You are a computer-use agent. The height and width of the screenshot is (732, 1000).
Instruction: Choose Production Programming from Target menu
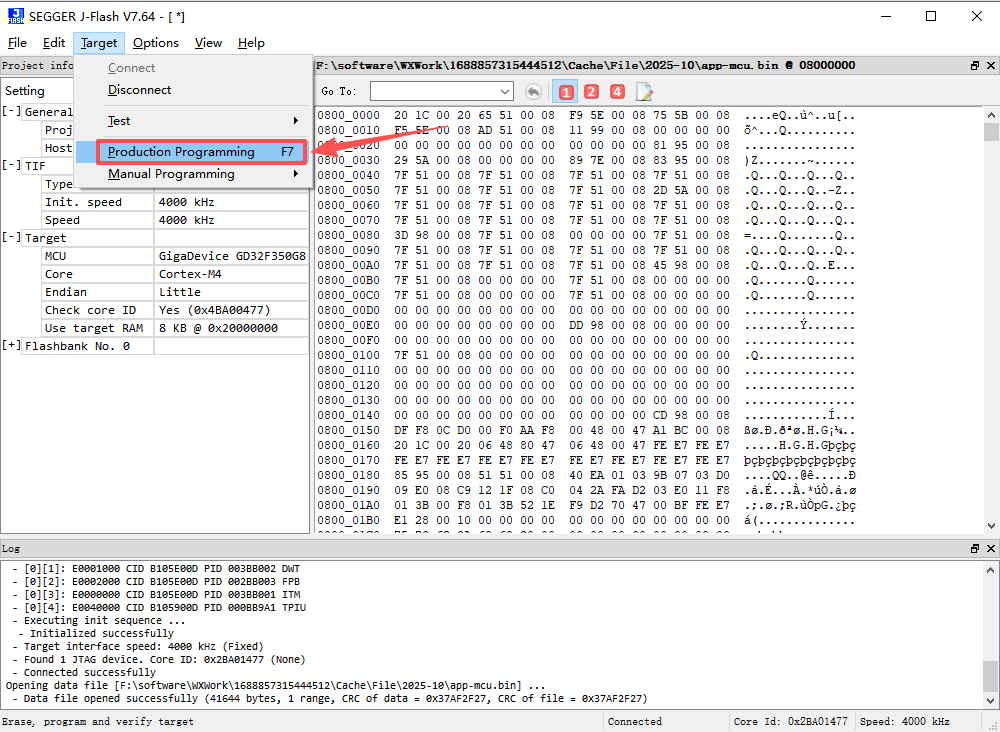click(194, 152)
